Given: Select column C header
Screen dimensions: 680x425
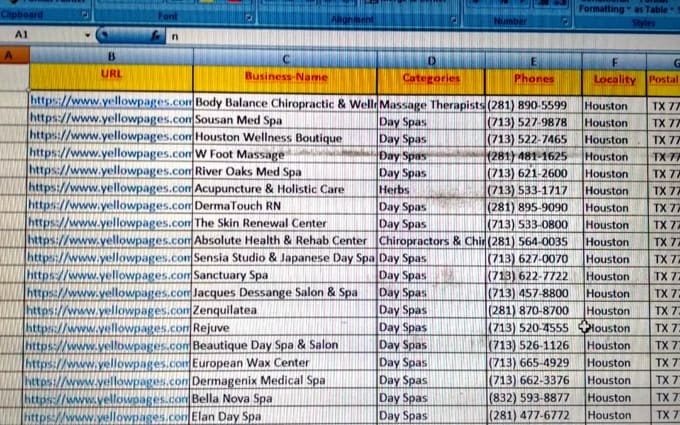Looking at the screenshot, I should 285,59.
